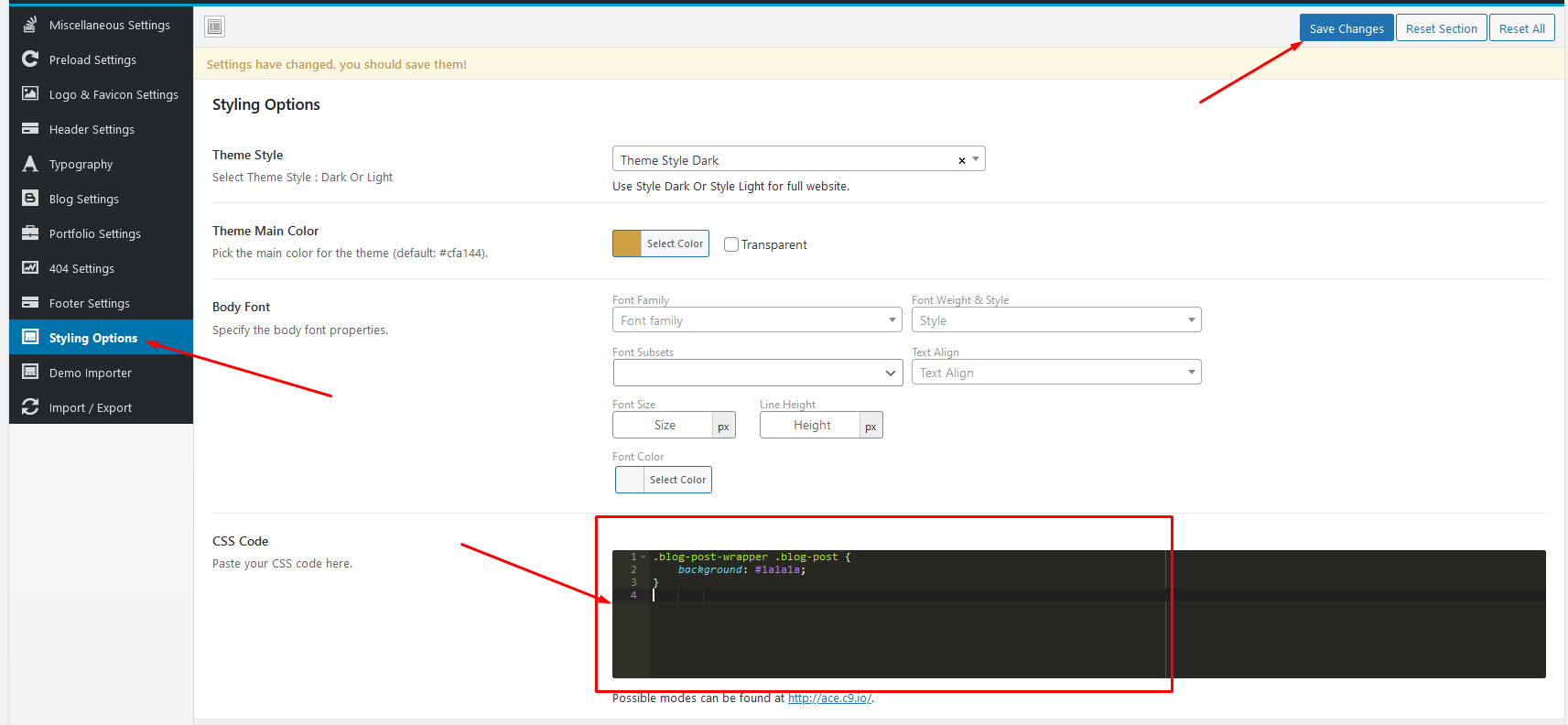
Task: Toggle the Transparent checkbox
Action: point(731,244)
